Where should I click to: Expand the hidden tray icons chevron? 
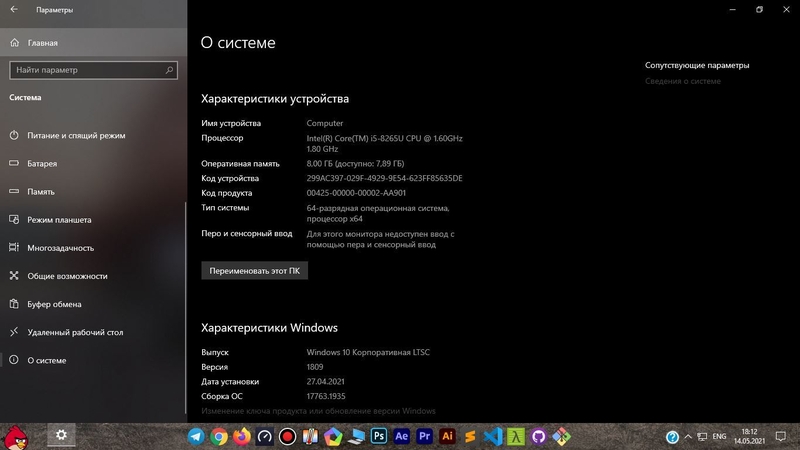tap(688, 437)
